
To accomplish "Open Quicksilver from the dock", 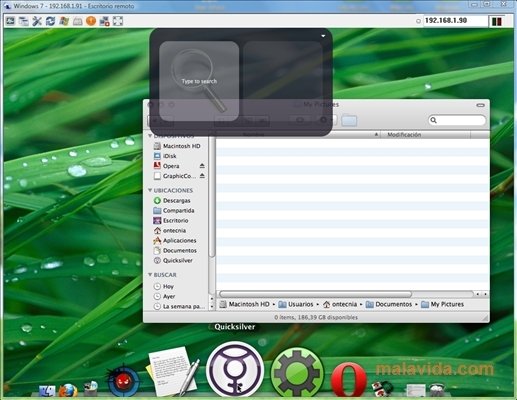I will tap(235, 369).
